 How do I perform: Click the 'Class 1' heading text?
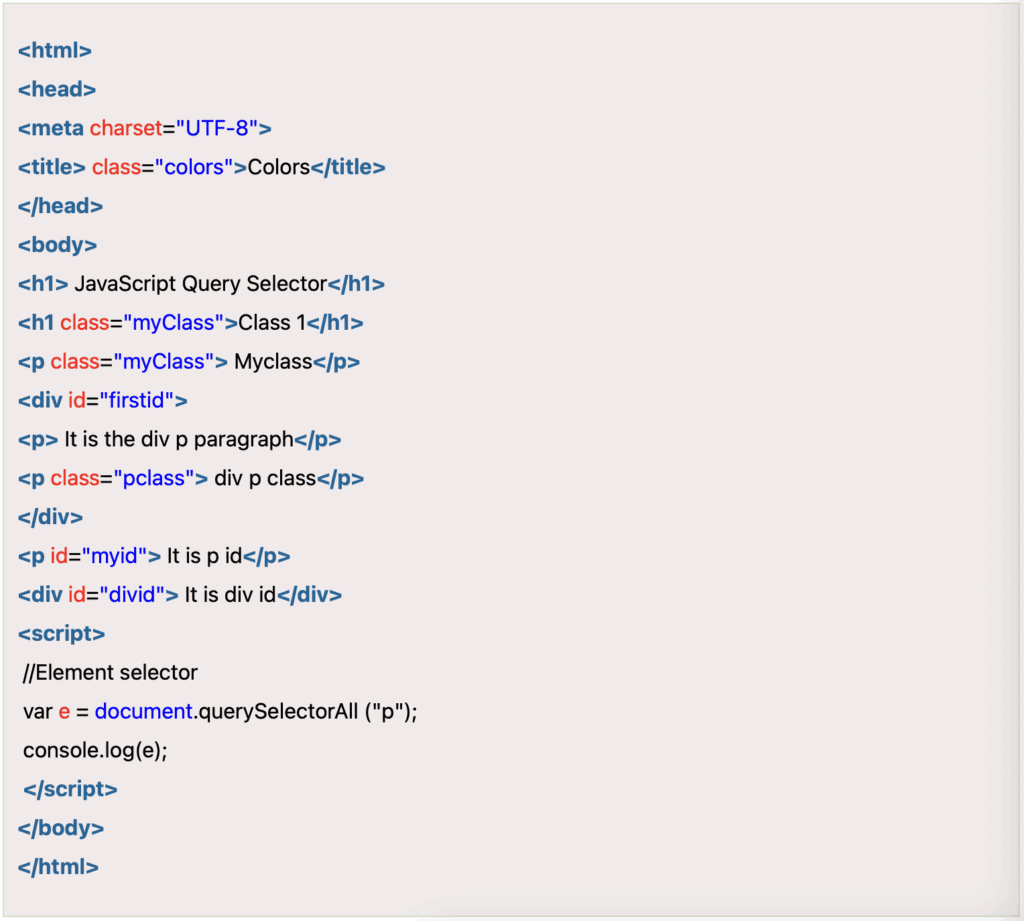pos(272,323)
